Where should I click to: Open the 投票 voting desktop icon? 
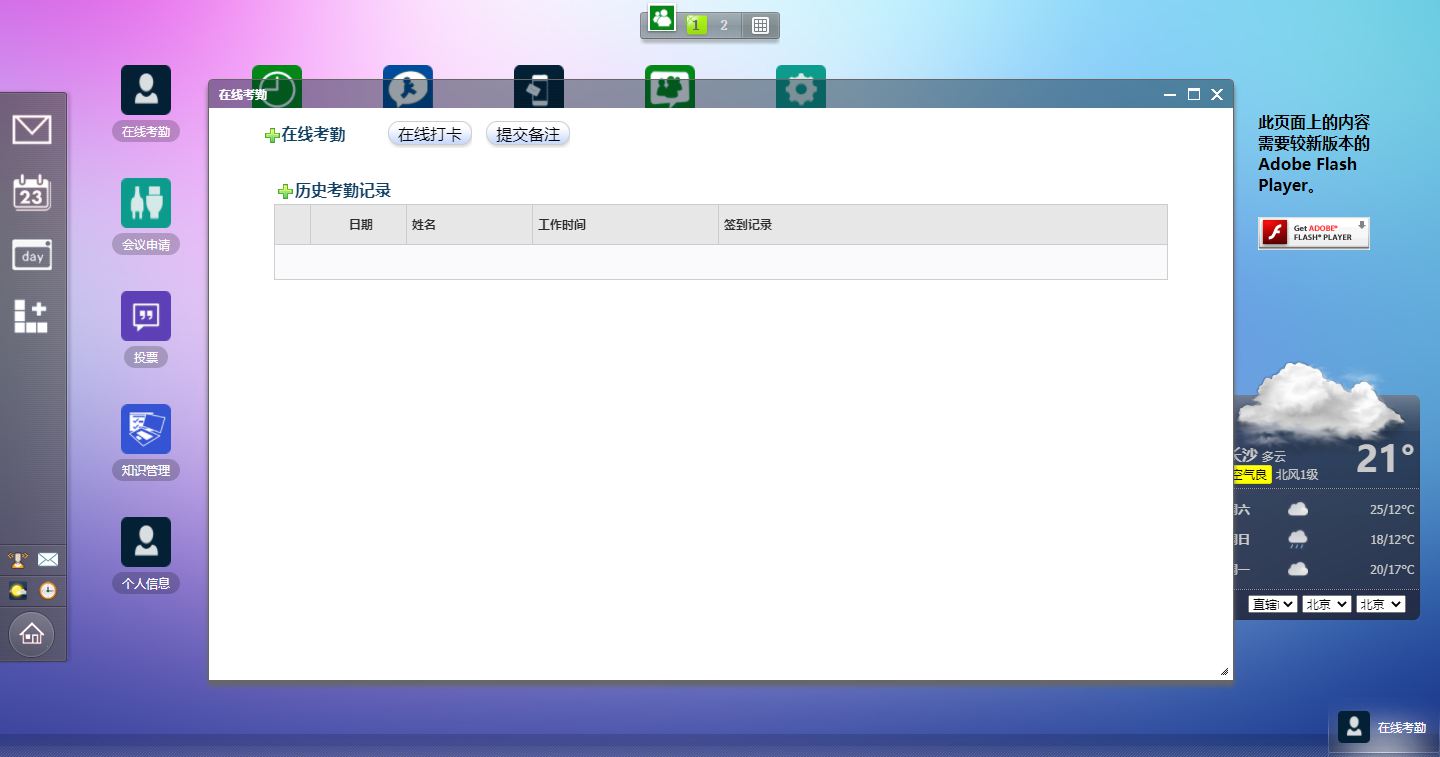point(146,316)
